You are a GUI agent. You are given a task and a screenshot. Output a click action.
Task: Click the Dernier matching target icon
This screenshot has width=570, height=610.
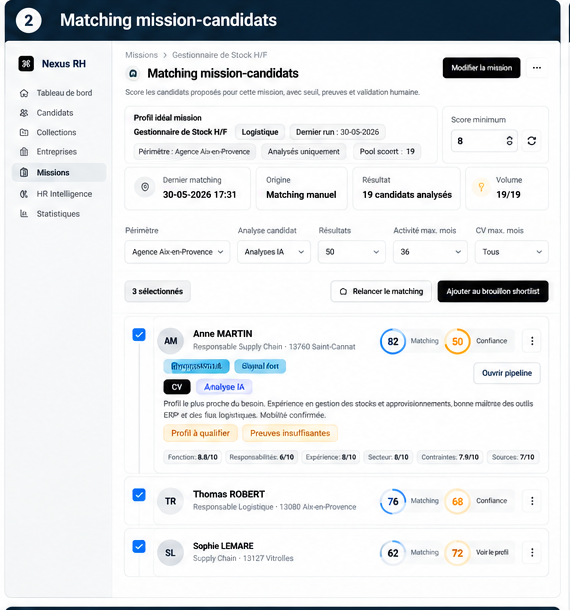(145, 187)
